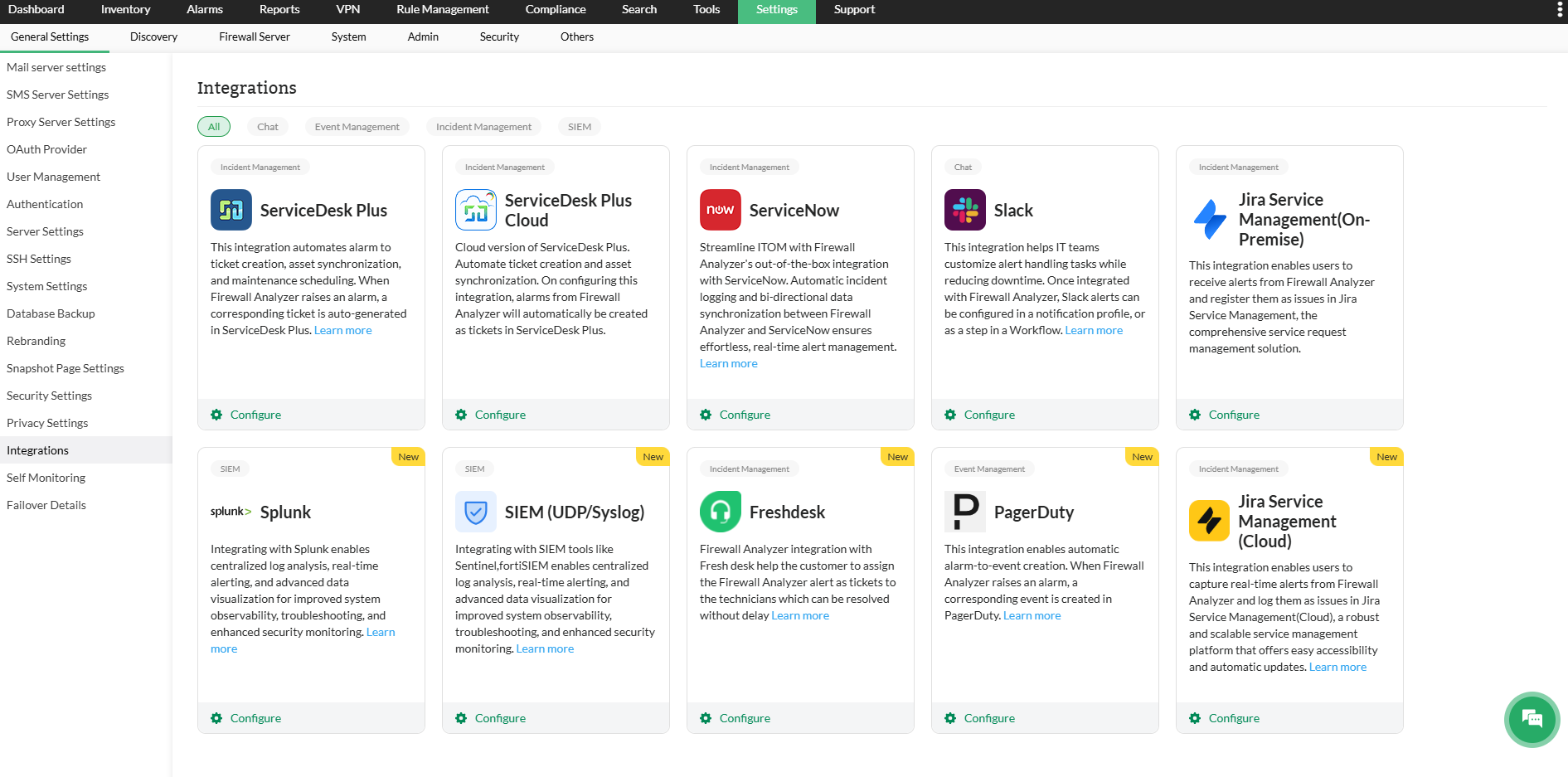Click the SIEM (UDP/Syslog) shield icon
The width and height of the screenshot is (1568, 777).
click(476, 512)
